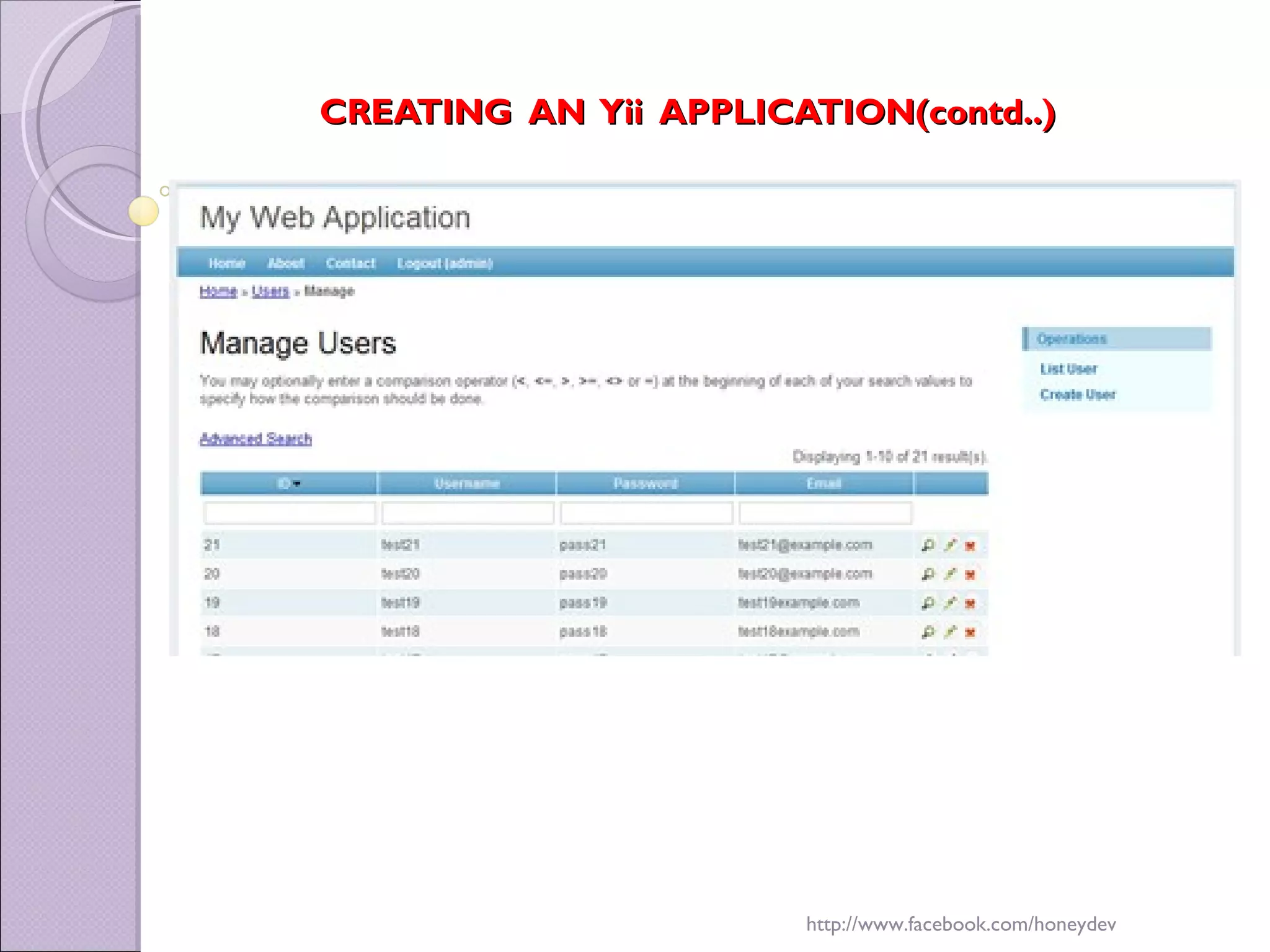Choose Create User in Operations panel

(x=1078, y=395)
